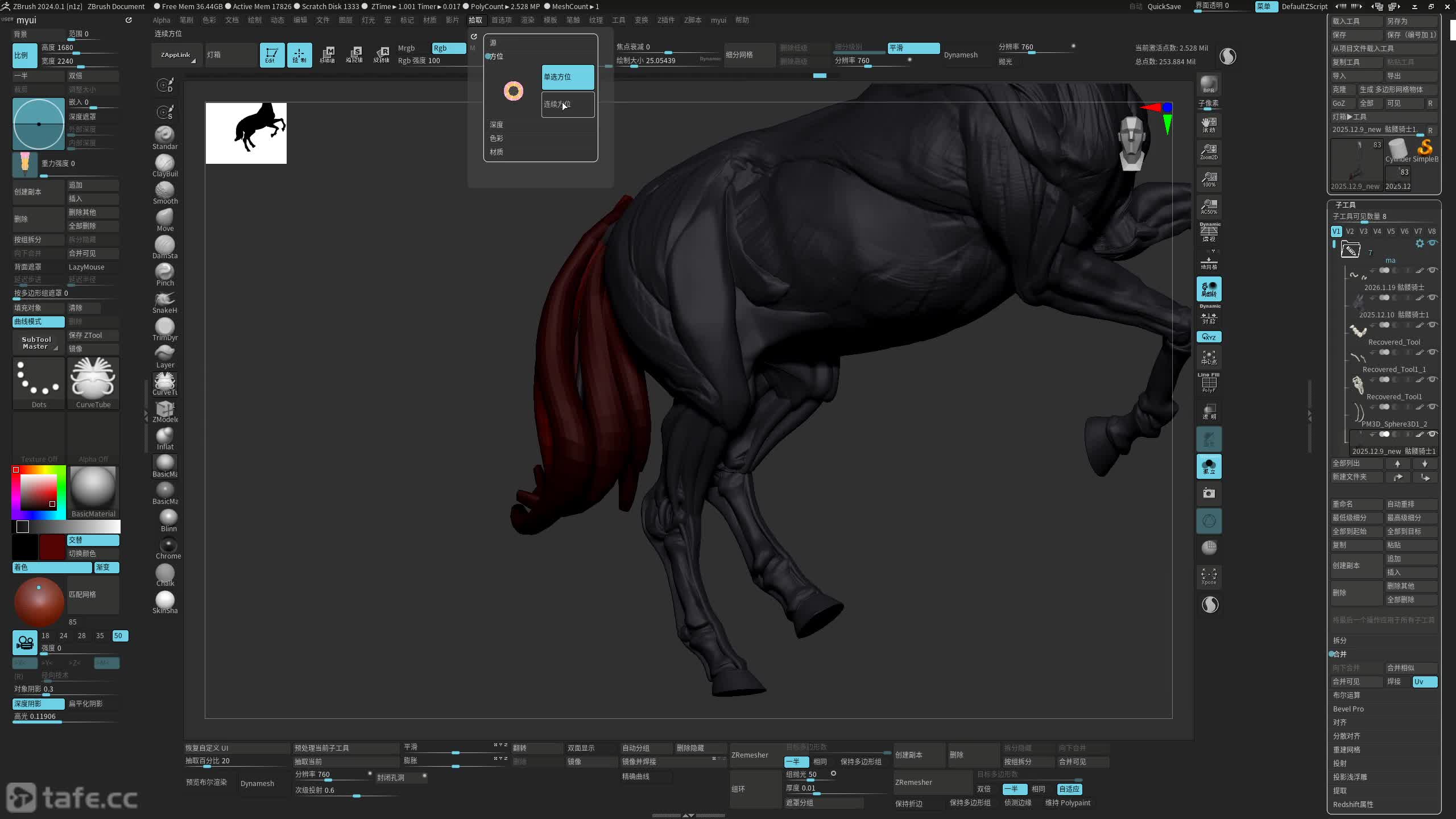Select the Smooth brush icon
Screen dimensions: 1456x819
click(164, 191)
